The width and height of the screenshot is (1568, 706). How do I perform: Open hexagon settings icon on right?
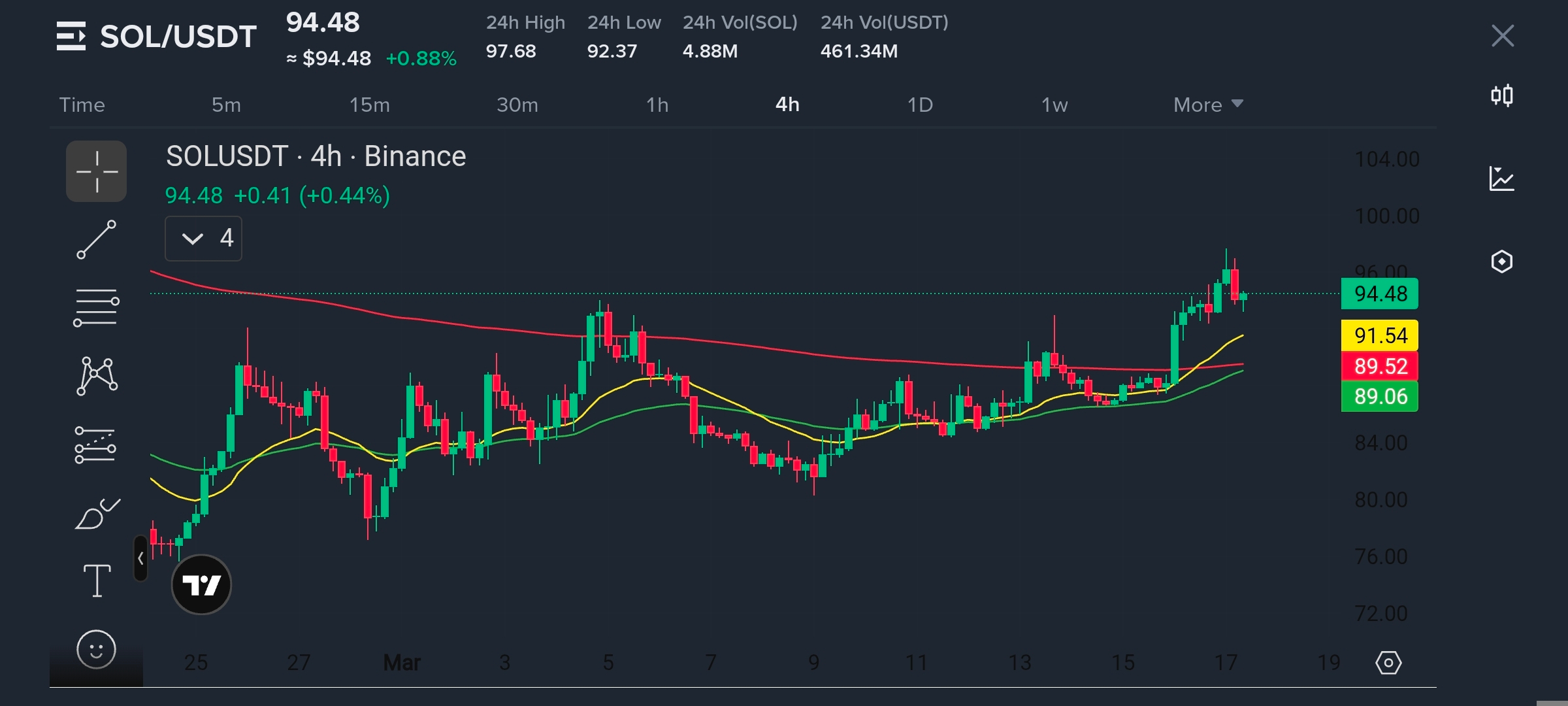click(1501, 261)
